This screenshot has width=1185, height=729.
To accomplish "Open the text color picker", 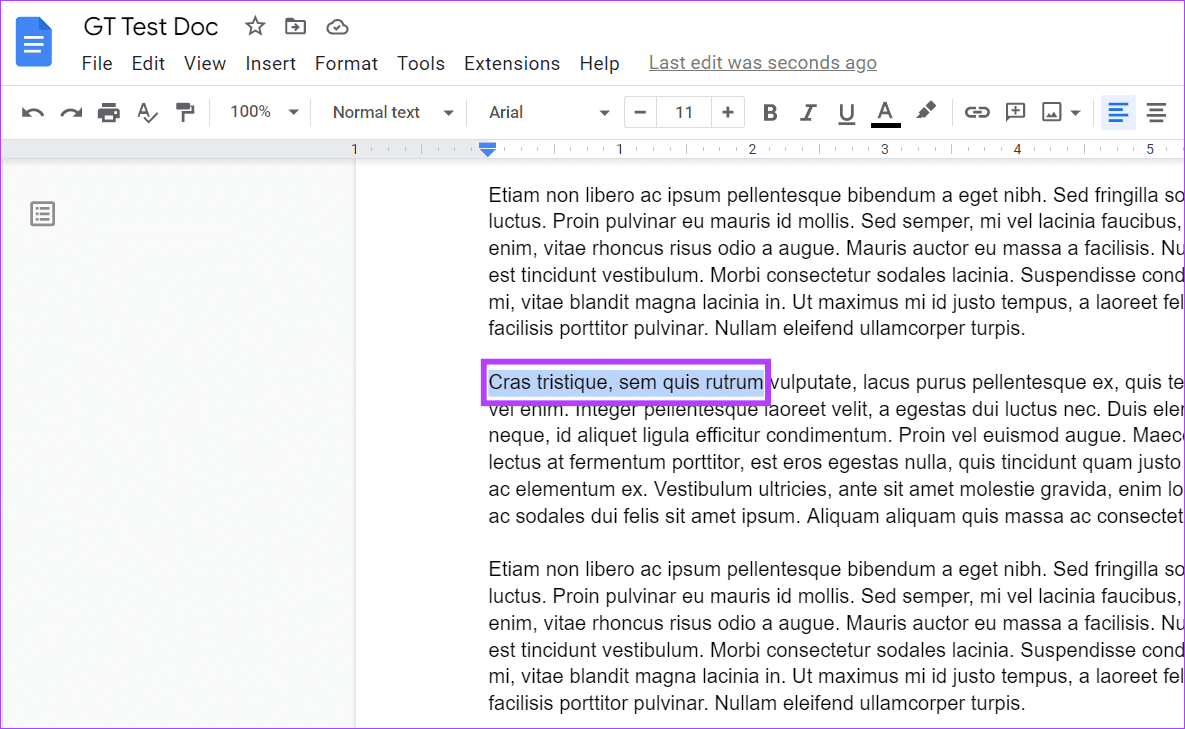I will point(885,113).
